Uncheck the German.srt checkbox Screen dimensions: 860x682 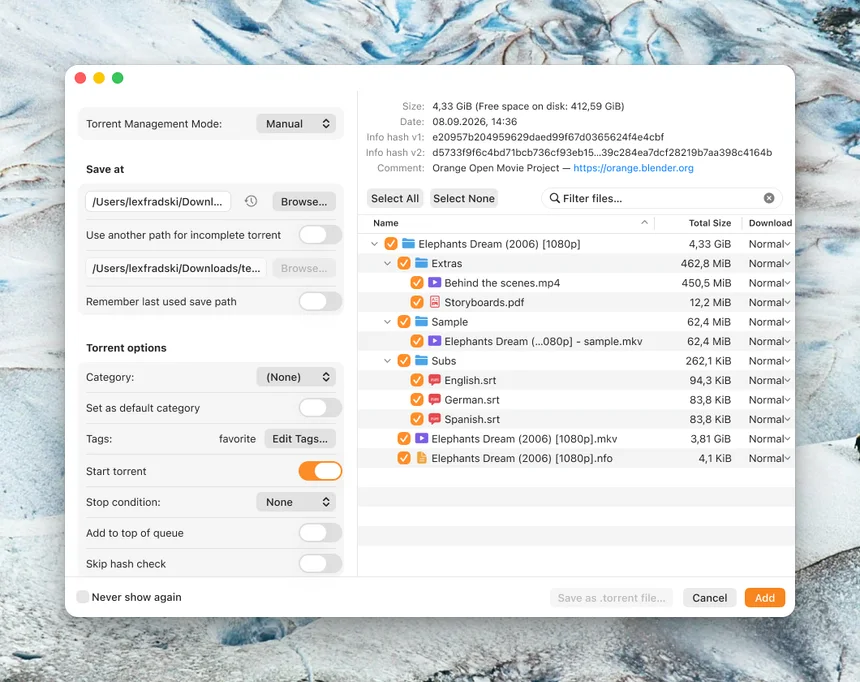click(417, 399)
